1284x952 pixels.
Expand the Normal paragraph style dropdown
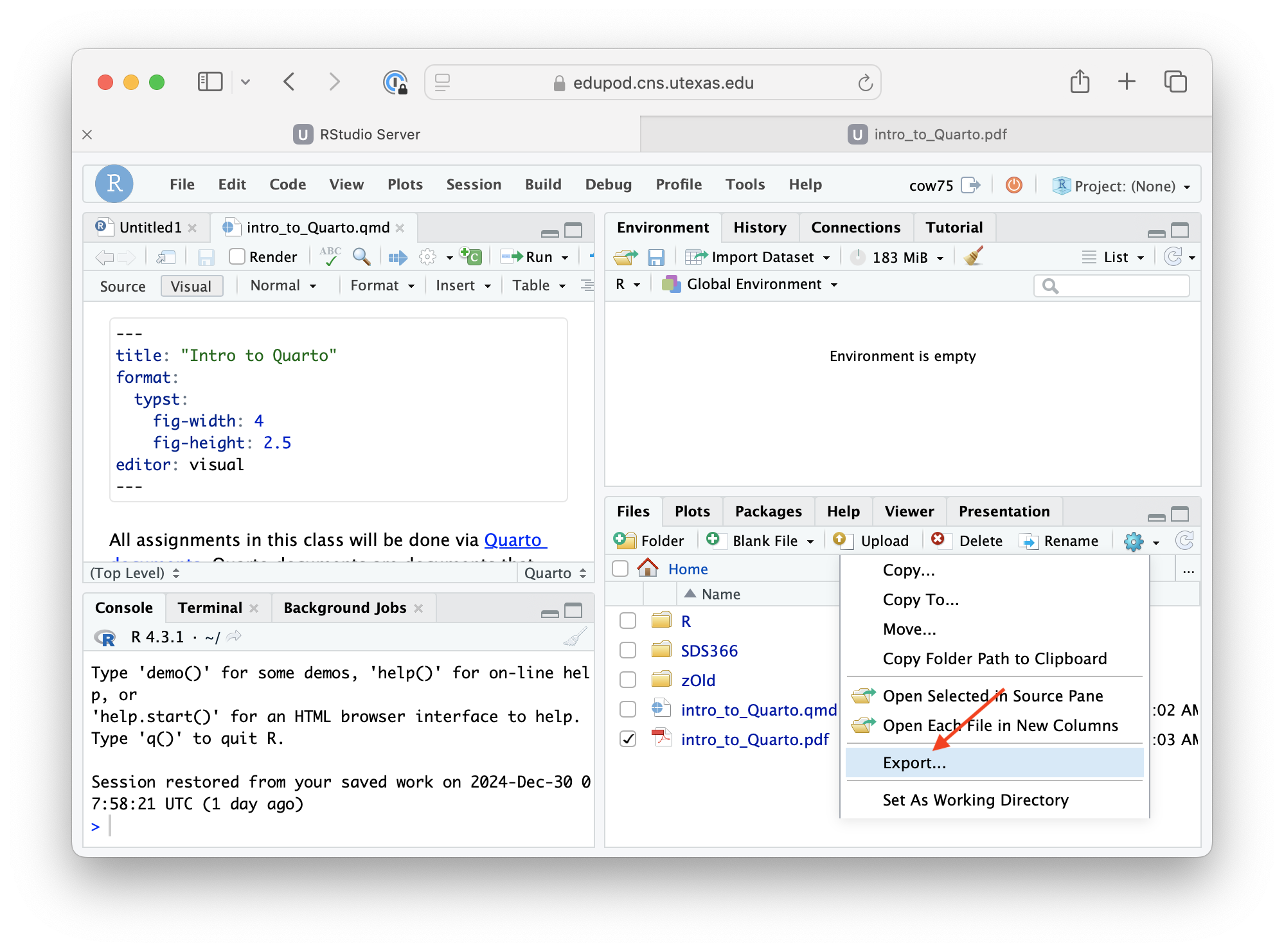coord(283,285)
